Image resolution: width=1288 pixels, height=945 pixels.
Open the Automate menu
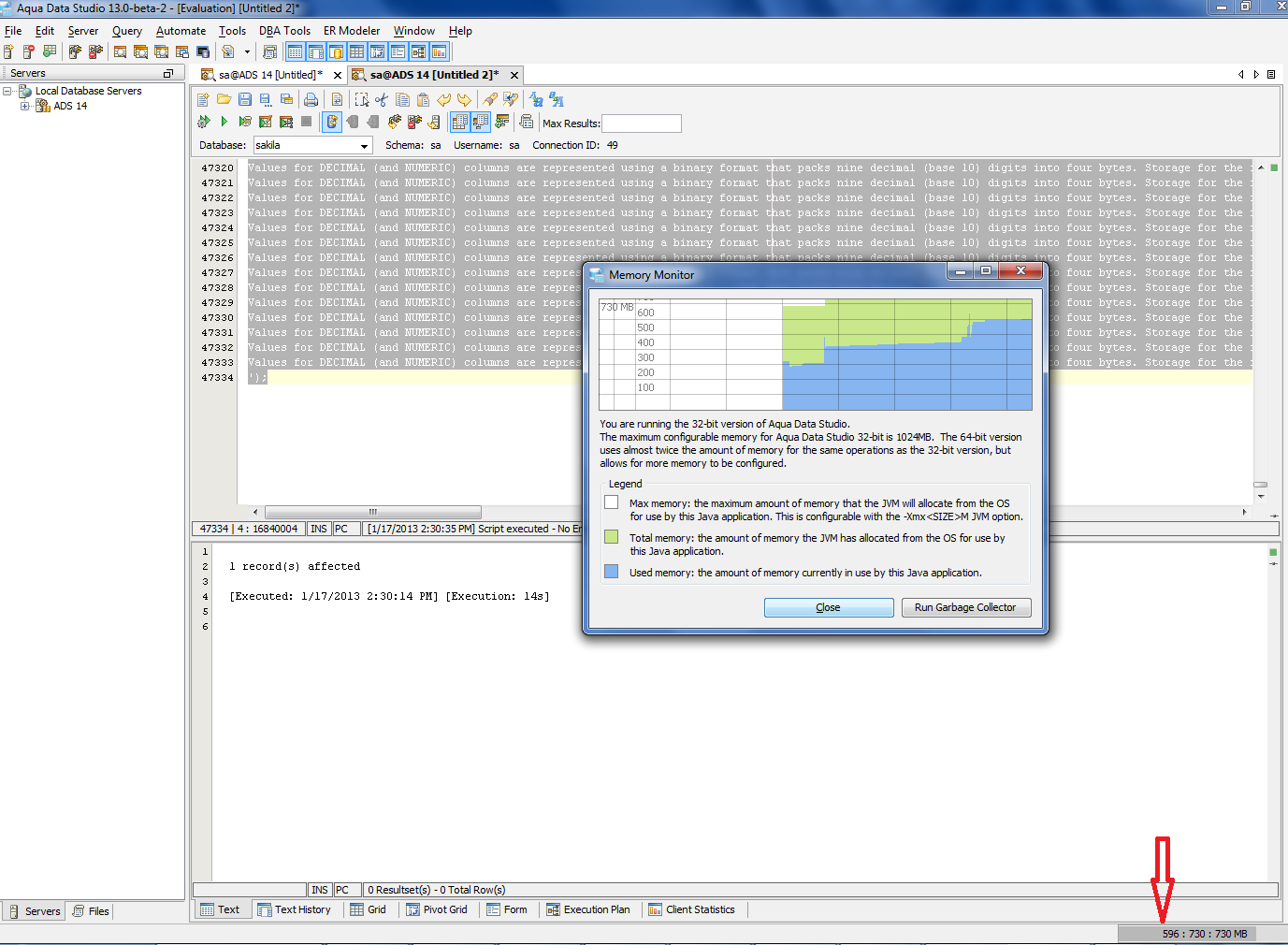(x=181, y=31)
